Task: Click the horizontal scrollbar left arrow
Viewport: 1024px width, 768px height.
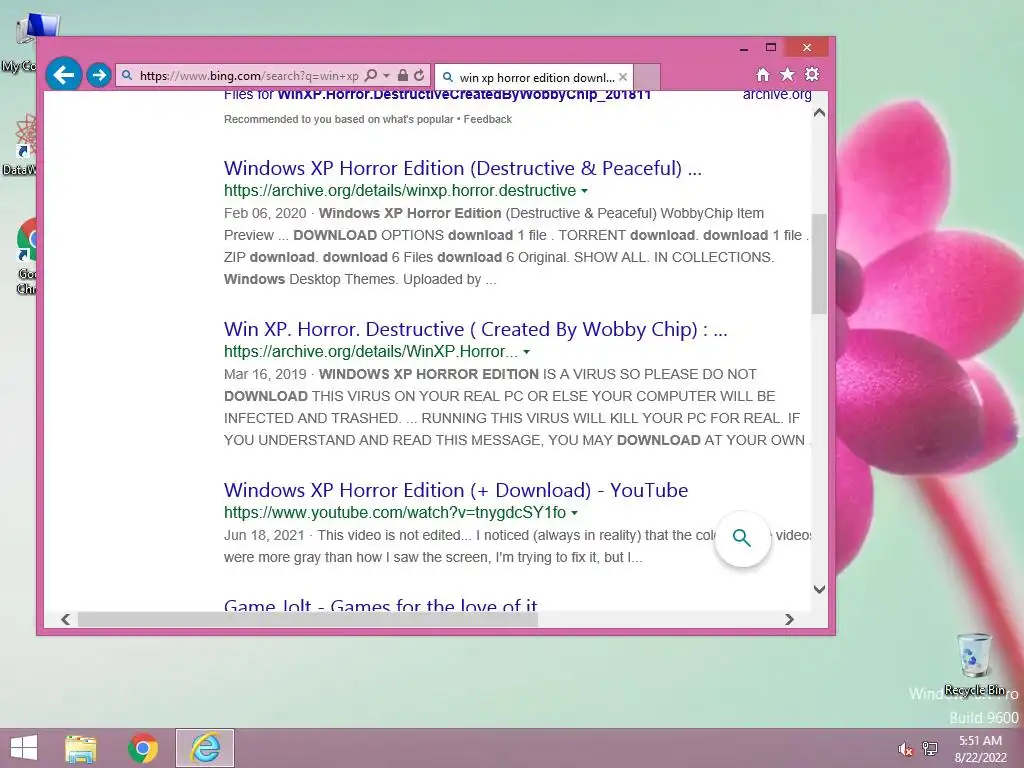Action: (x=65, y=619)
